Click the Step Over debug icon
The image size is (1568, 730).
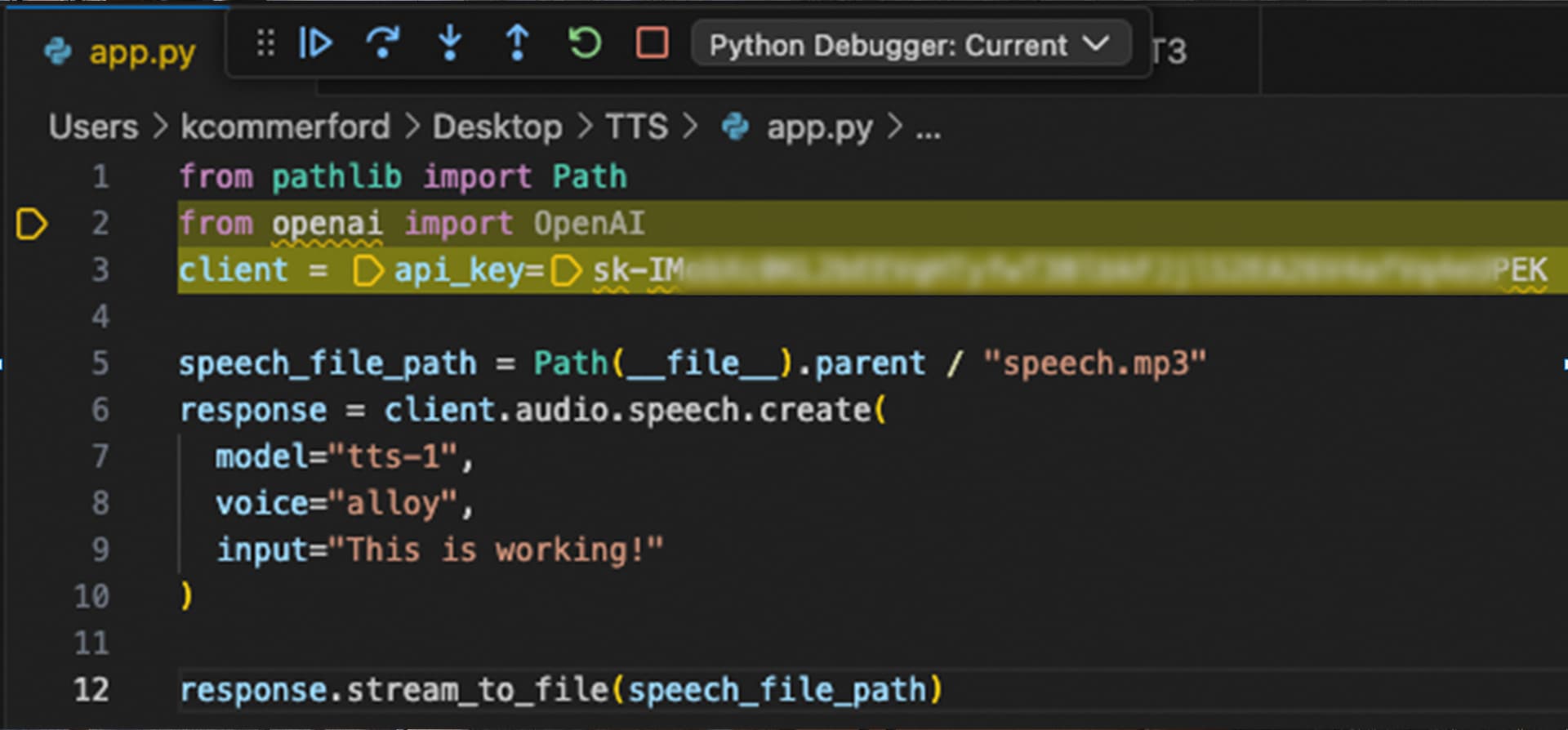382,43
